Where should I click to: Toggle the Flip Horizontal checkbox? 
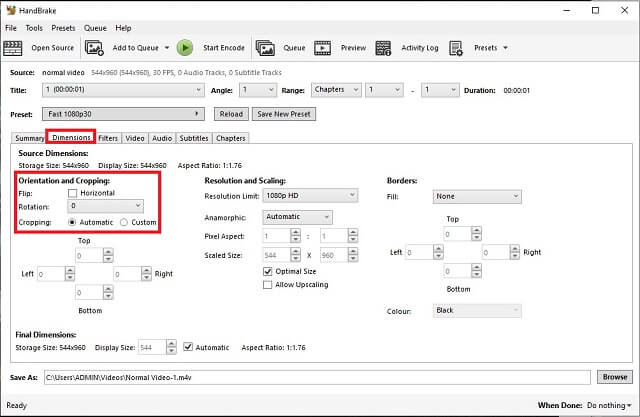pos(73,193)
